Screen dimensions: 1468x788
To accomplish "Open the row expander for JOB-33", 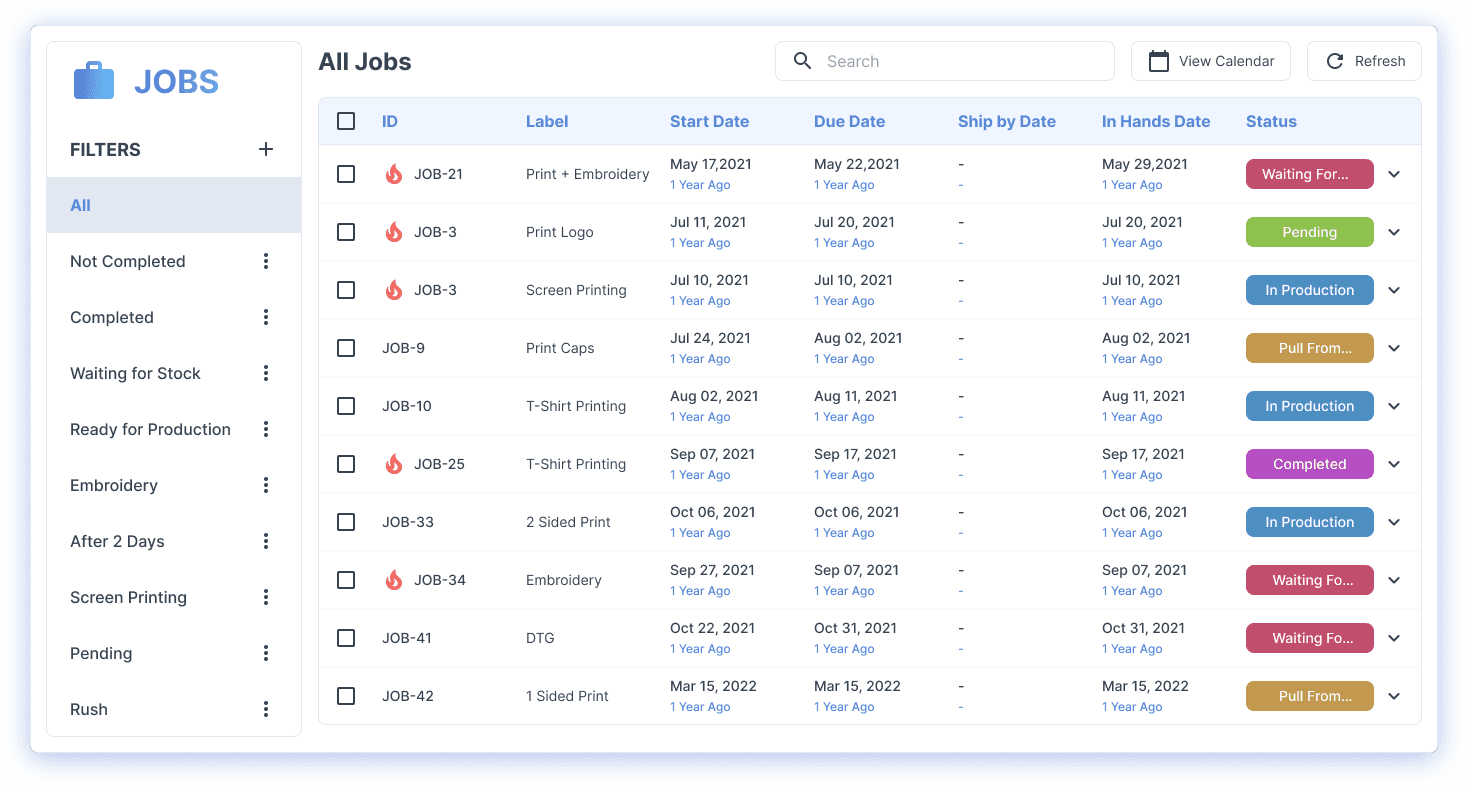I will 1394,521.
